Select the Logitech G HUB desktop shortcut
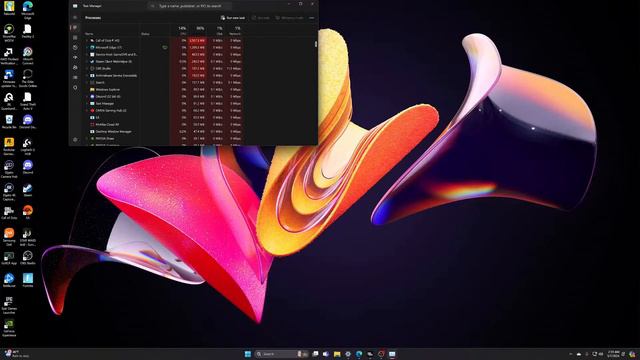This screenshot has width=640, height=360. pos(28,147)
